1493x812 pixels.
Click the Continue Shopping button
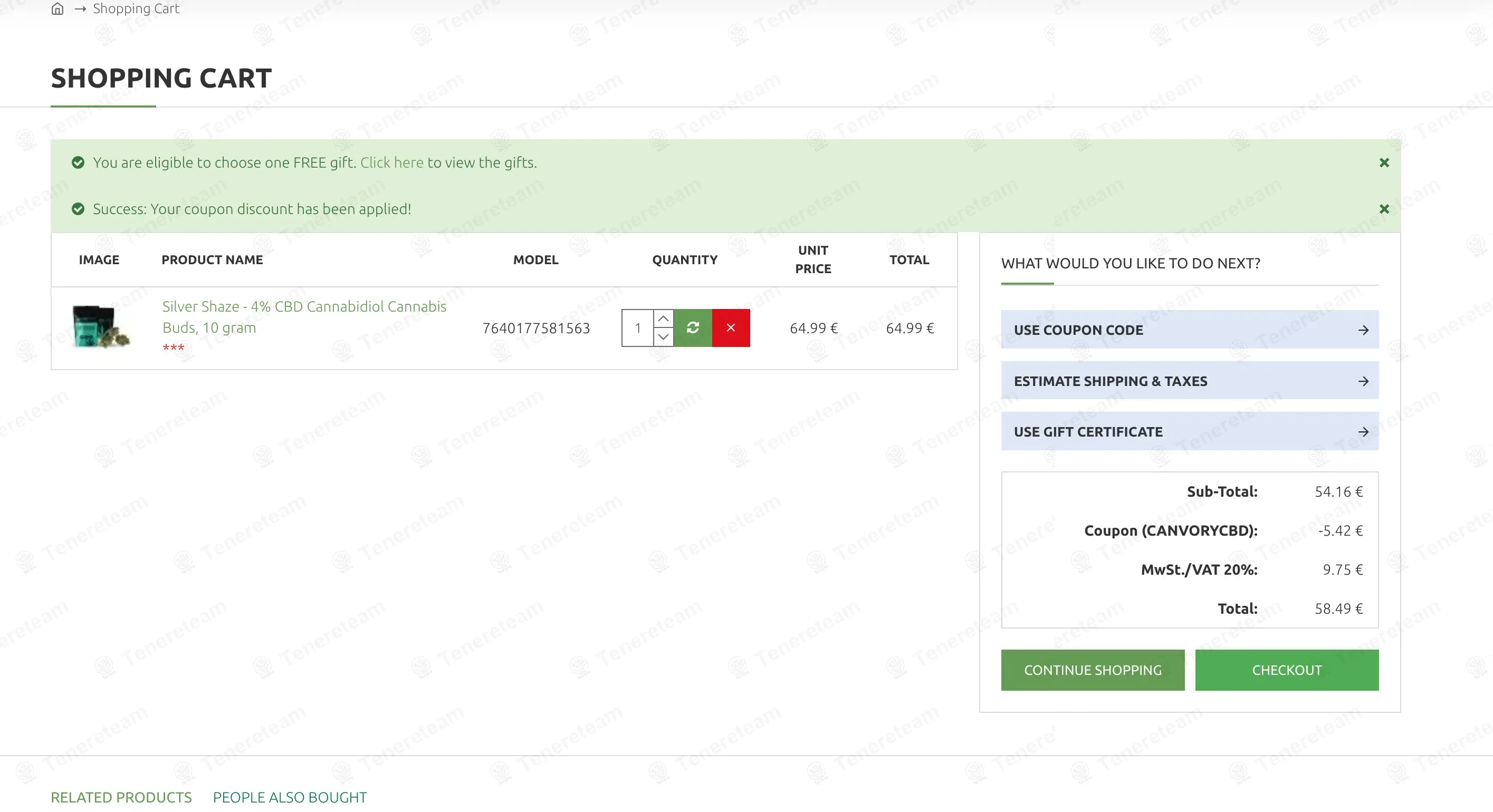(1093, 670)
